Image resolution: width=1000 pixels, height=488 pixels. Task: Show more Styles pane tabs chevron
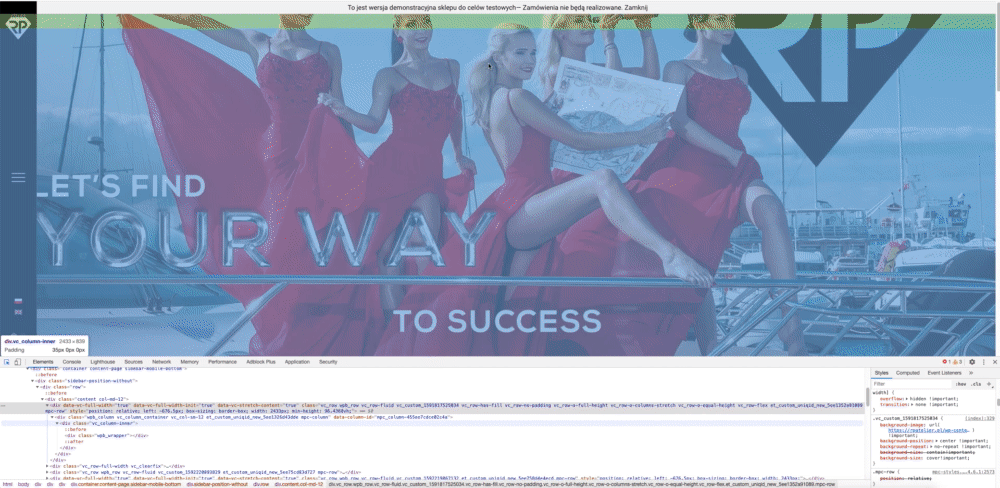(971, 373)
